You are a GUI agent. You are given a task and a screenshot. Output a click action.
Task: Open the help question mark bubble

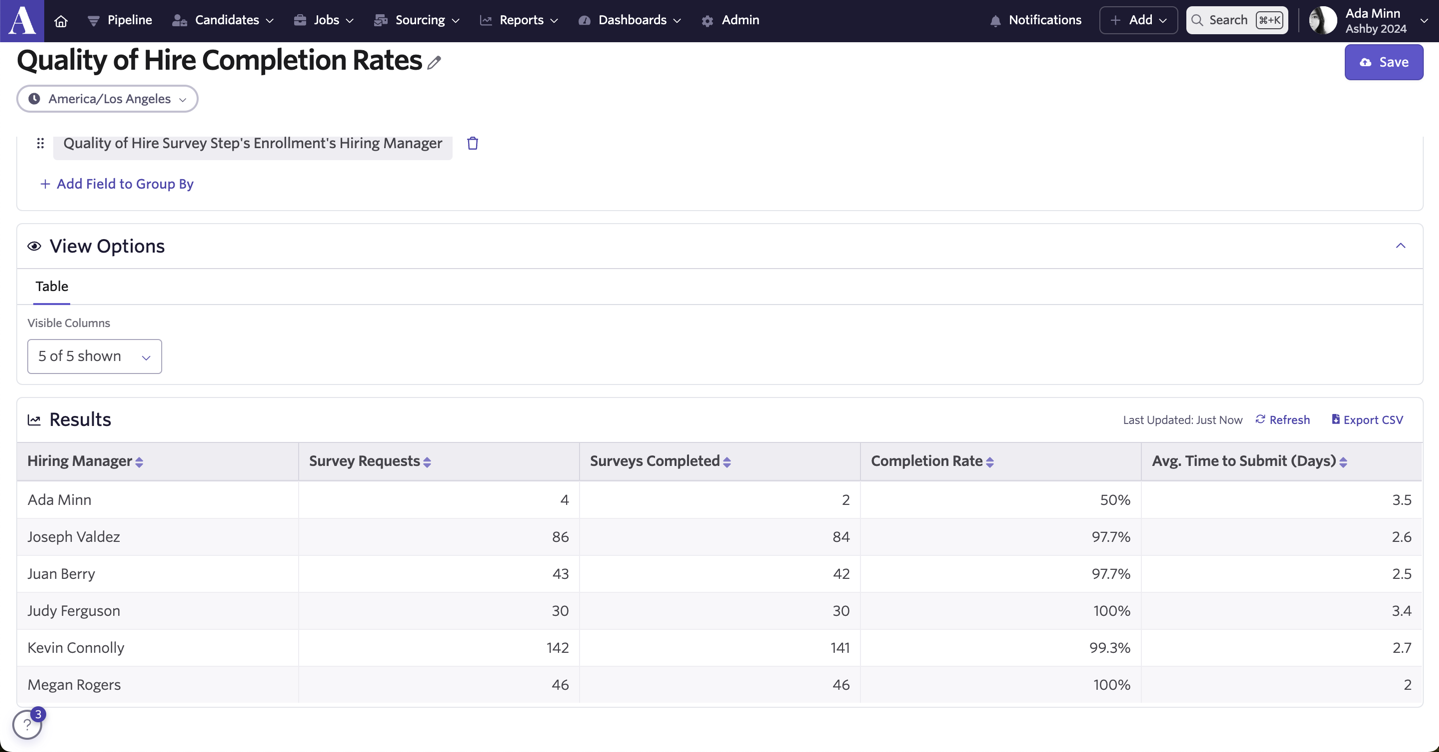27,724
